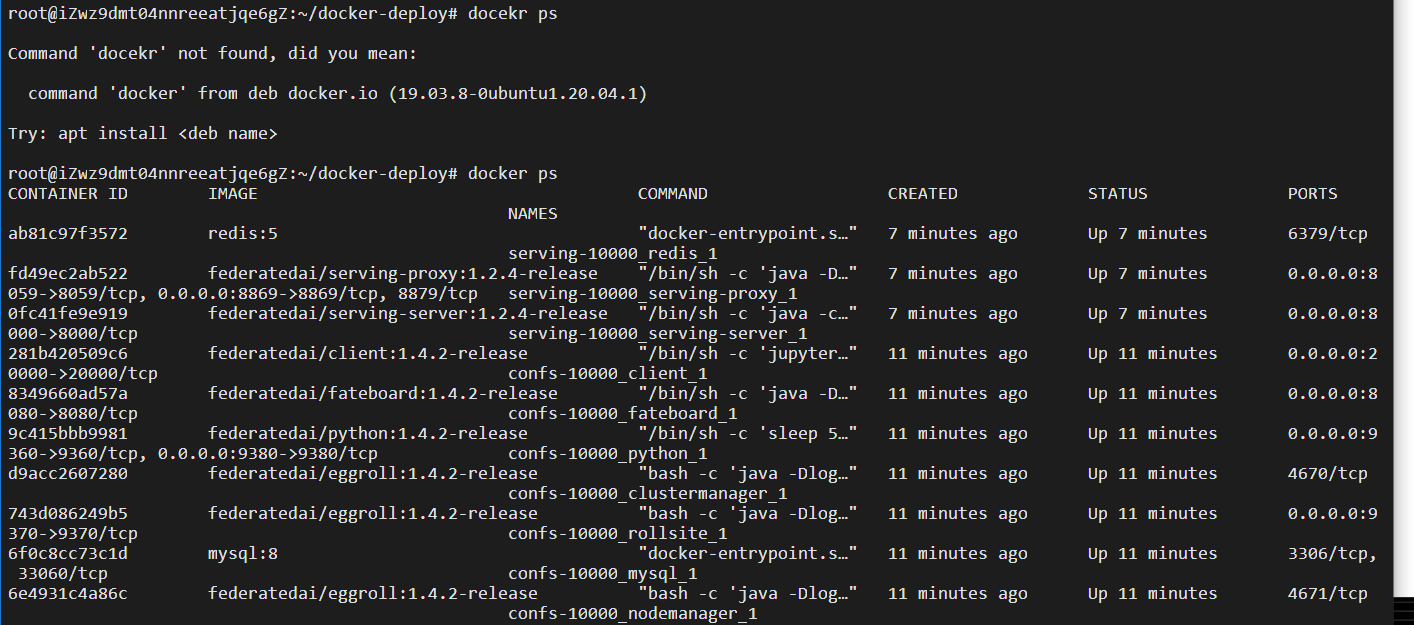The image size is (1414, 625).
Task: Click the STATUS column header
Action: (1117, 193)
